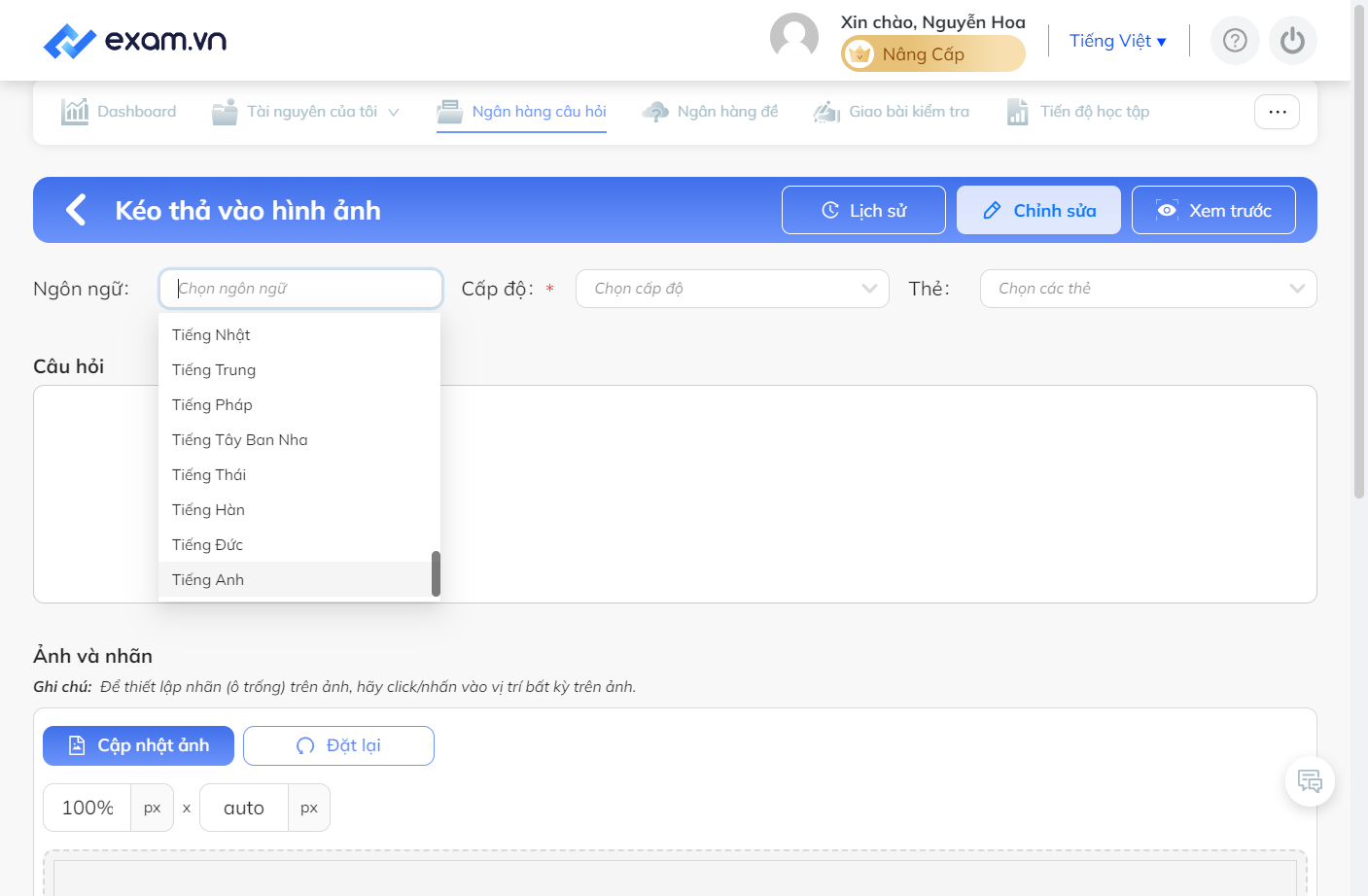Select Tiếng Nhật from language list

pyautogui.click(x=299, y=334)
